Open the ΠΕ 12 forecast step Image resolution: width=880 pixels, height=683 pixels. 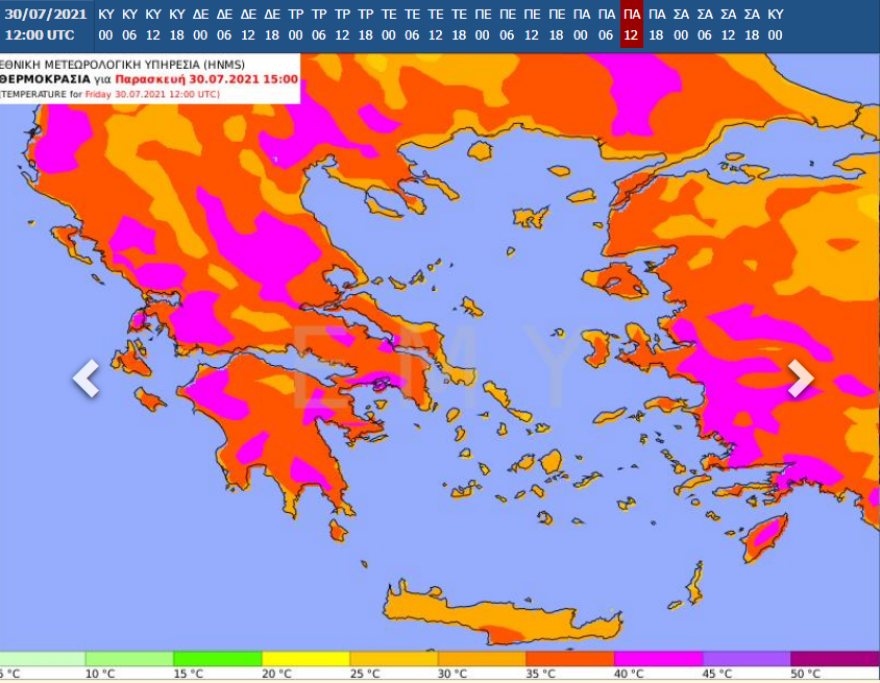[x=531, y=24]
